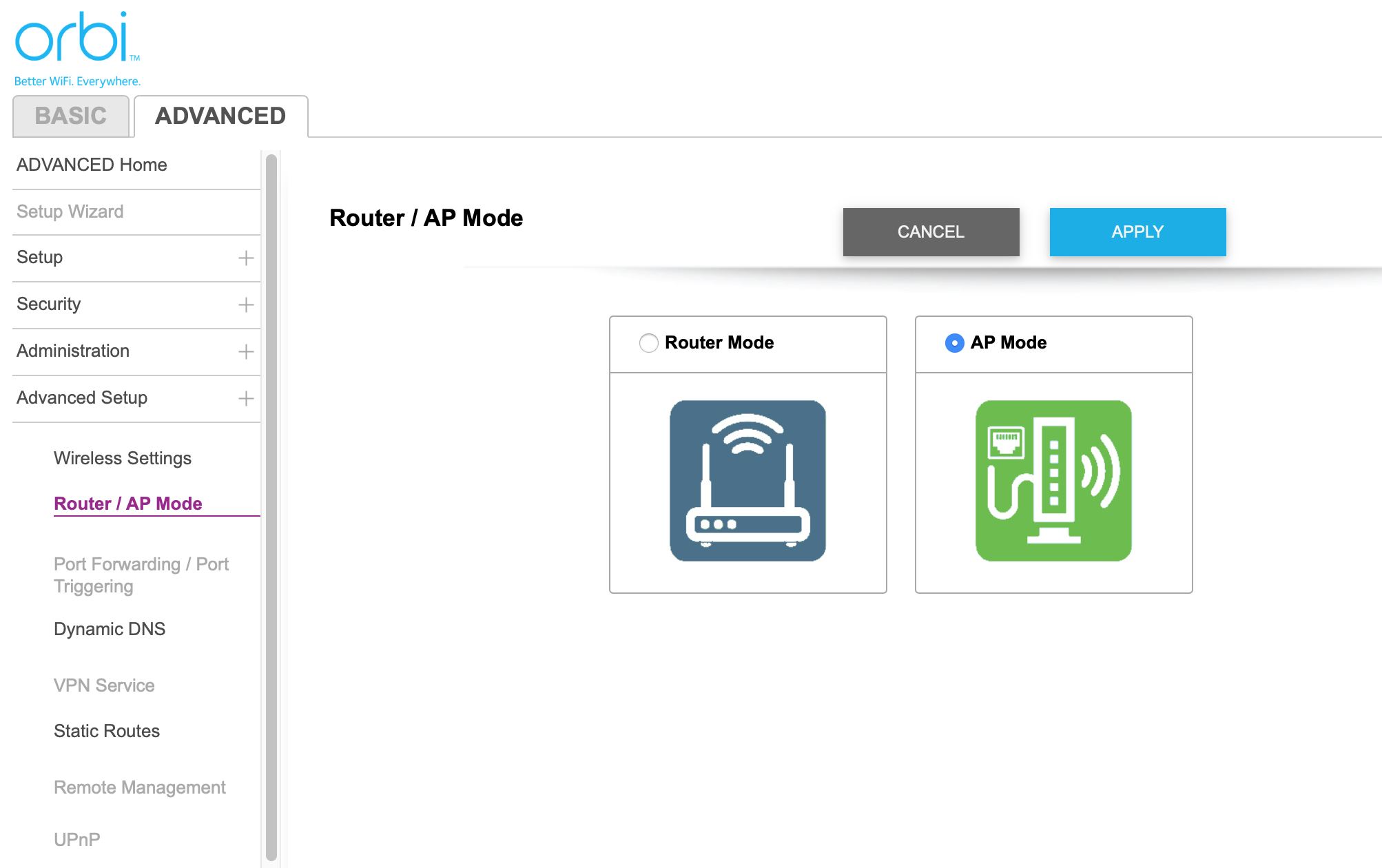Click the Orbi logo
This screenshot has height=868, width=1382.
click(x=76, y=39)
